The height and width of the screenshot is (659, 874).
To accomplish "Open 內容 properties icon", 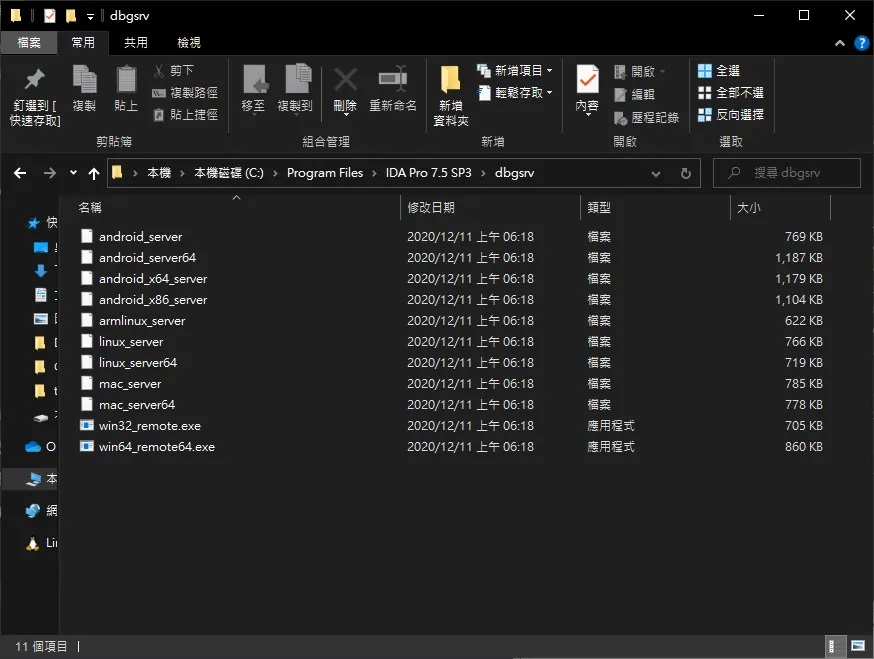I will [587, 79].
